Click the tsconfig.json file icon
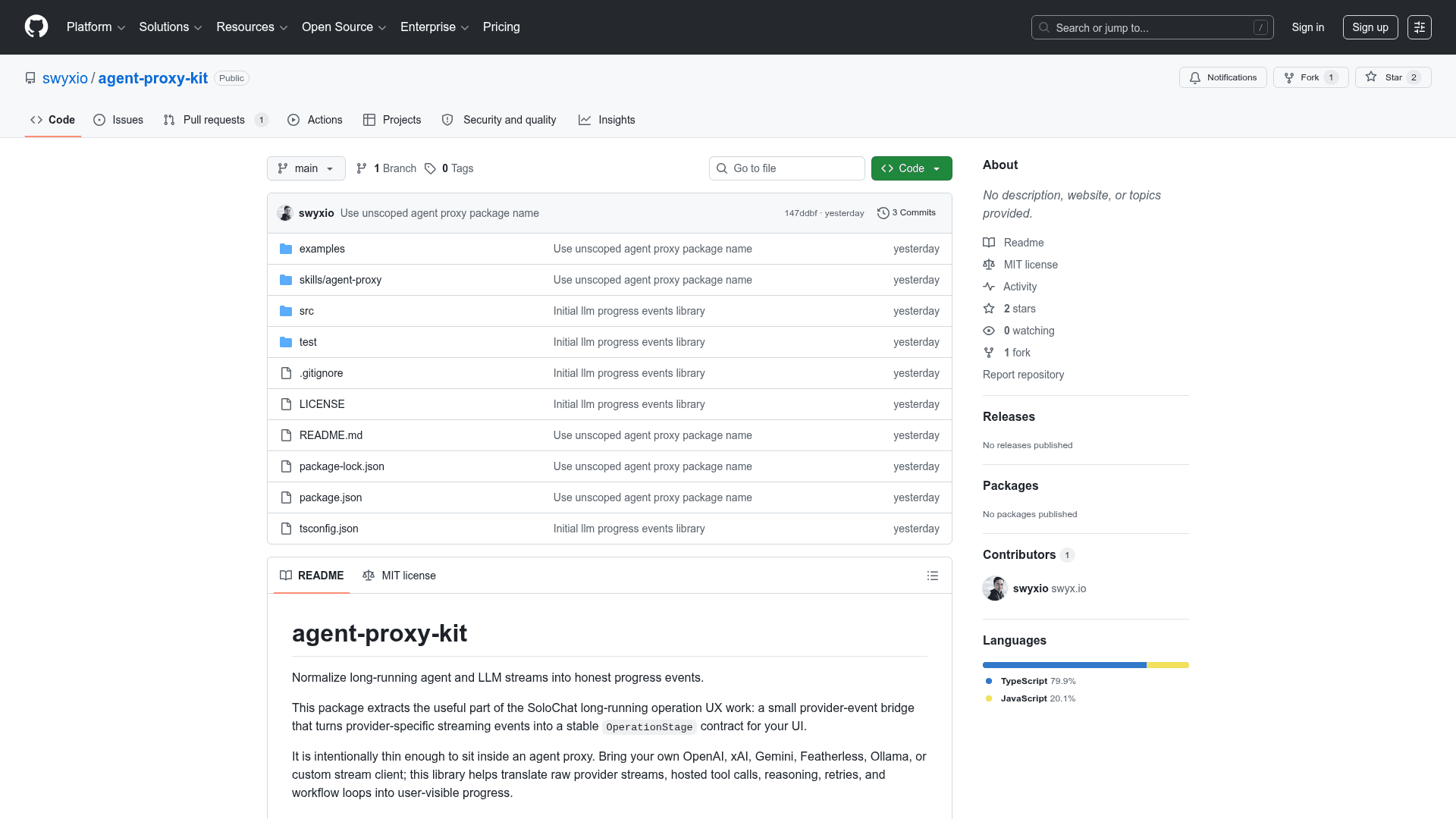Screen dimensions: 1456x819 click(286, 529)
